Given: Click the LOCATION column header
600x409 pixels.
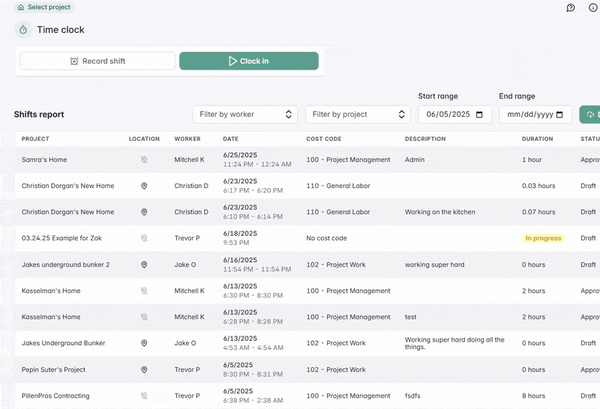Looking at the screenshot, I should (x=144, y=139).
